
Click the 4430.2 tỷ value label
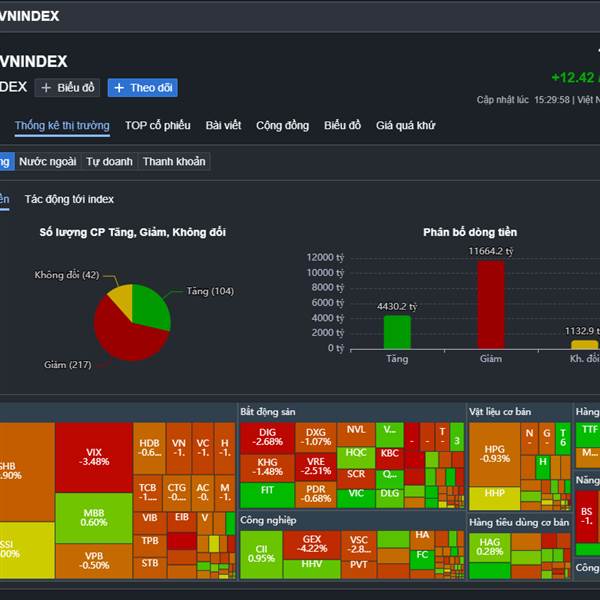pyautogui.click(x=397, y=307)
